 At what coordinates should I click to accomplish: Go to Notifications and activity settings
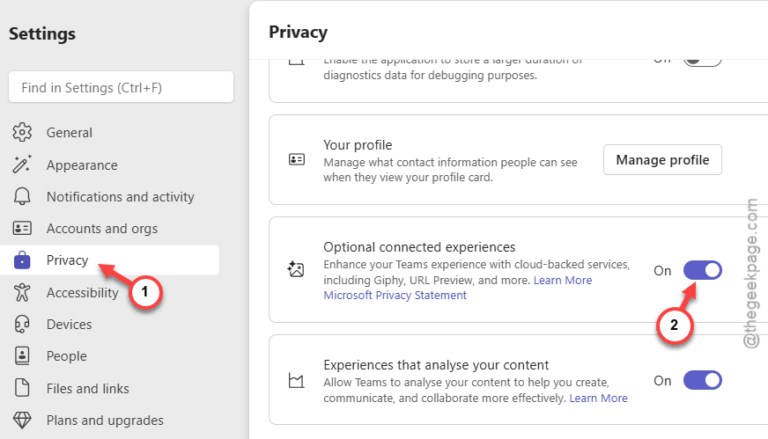(109, 196)
